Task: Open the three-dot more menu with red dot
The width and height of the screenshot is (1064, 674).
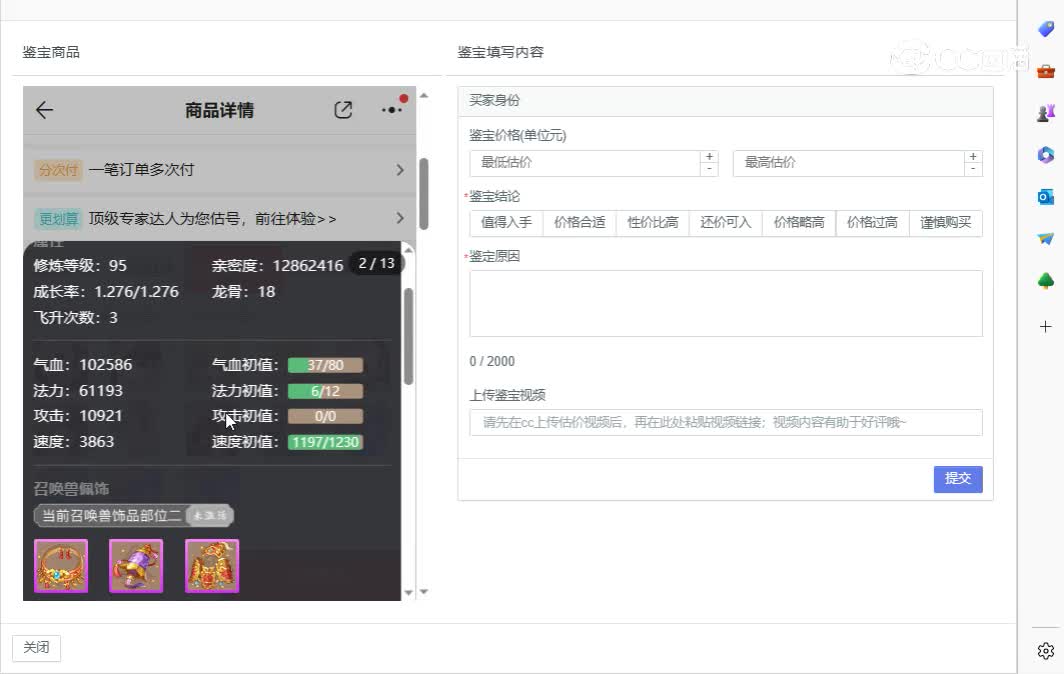Action: (x=394, y=107)
